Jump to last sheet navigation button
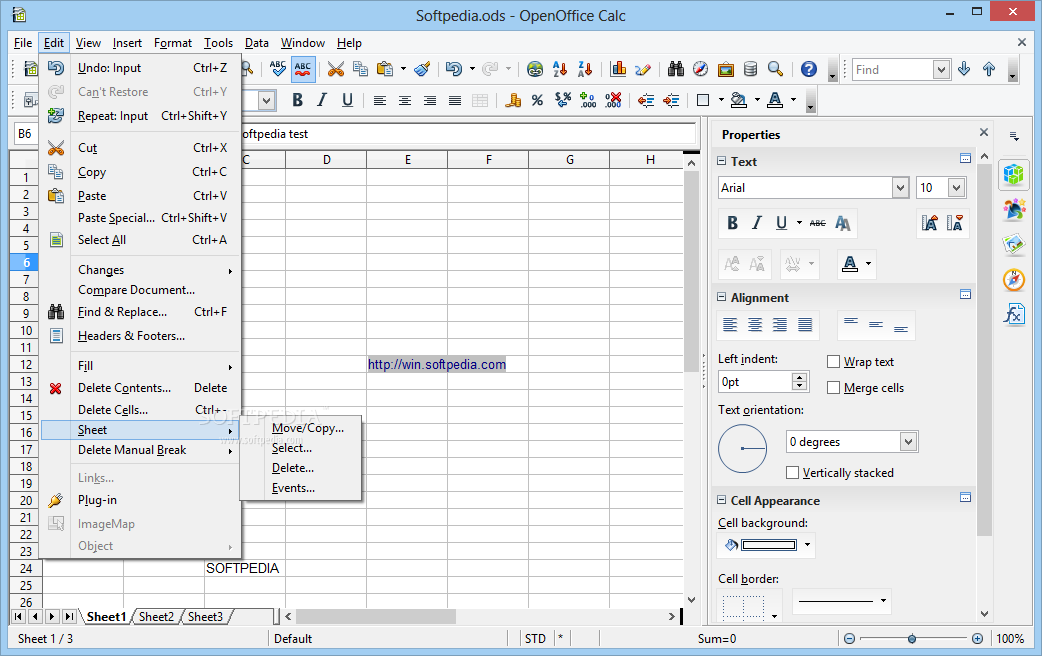This screenshot has height=656, width=1042. click(68, 616)
